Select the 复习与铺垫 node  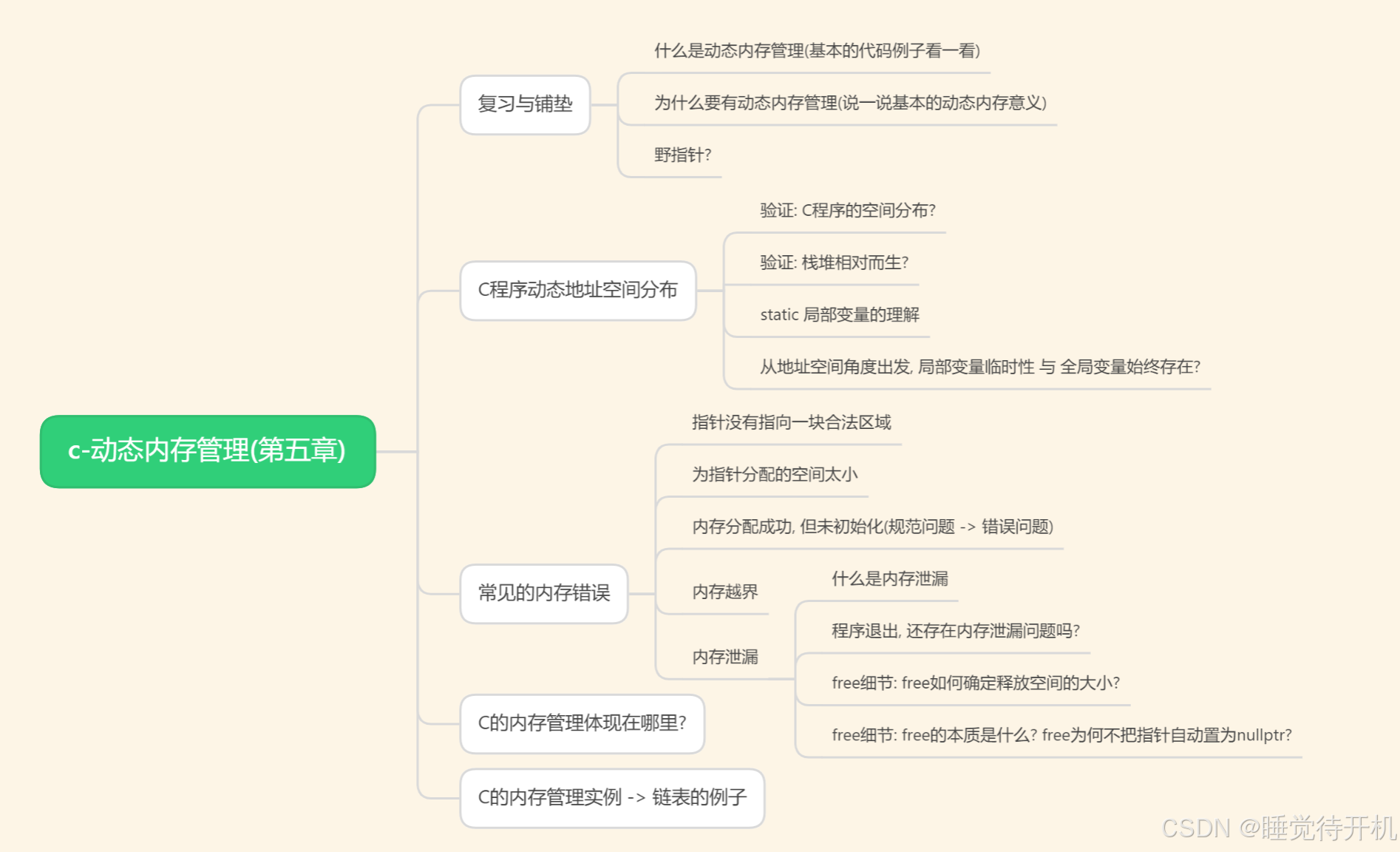(525, 104)
